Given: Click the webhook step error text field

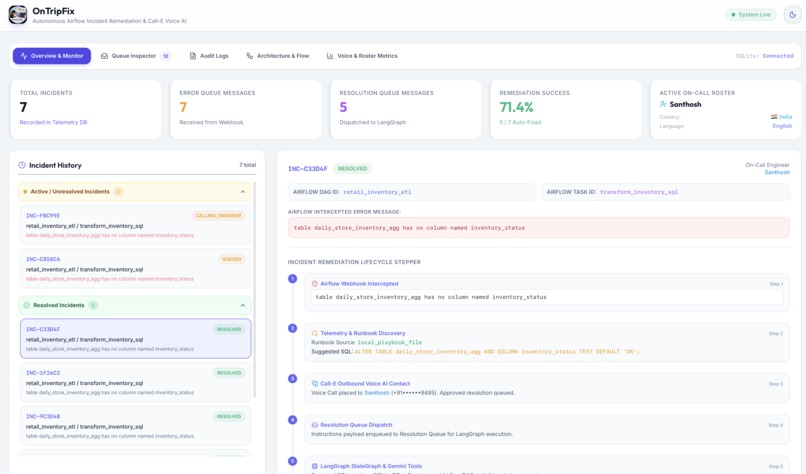Looking at the screenshot, I should tap(547, 297).
